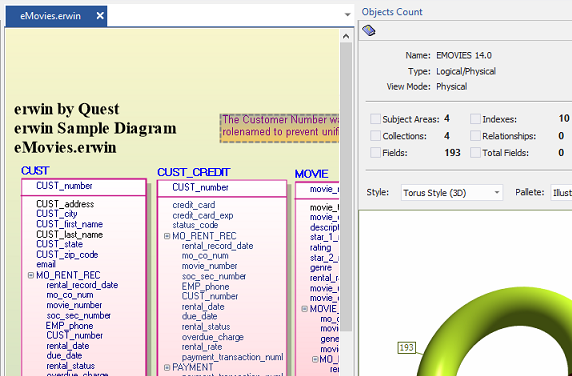Click the diagram vertical scrollbar thumb

[x=346, y=187]
